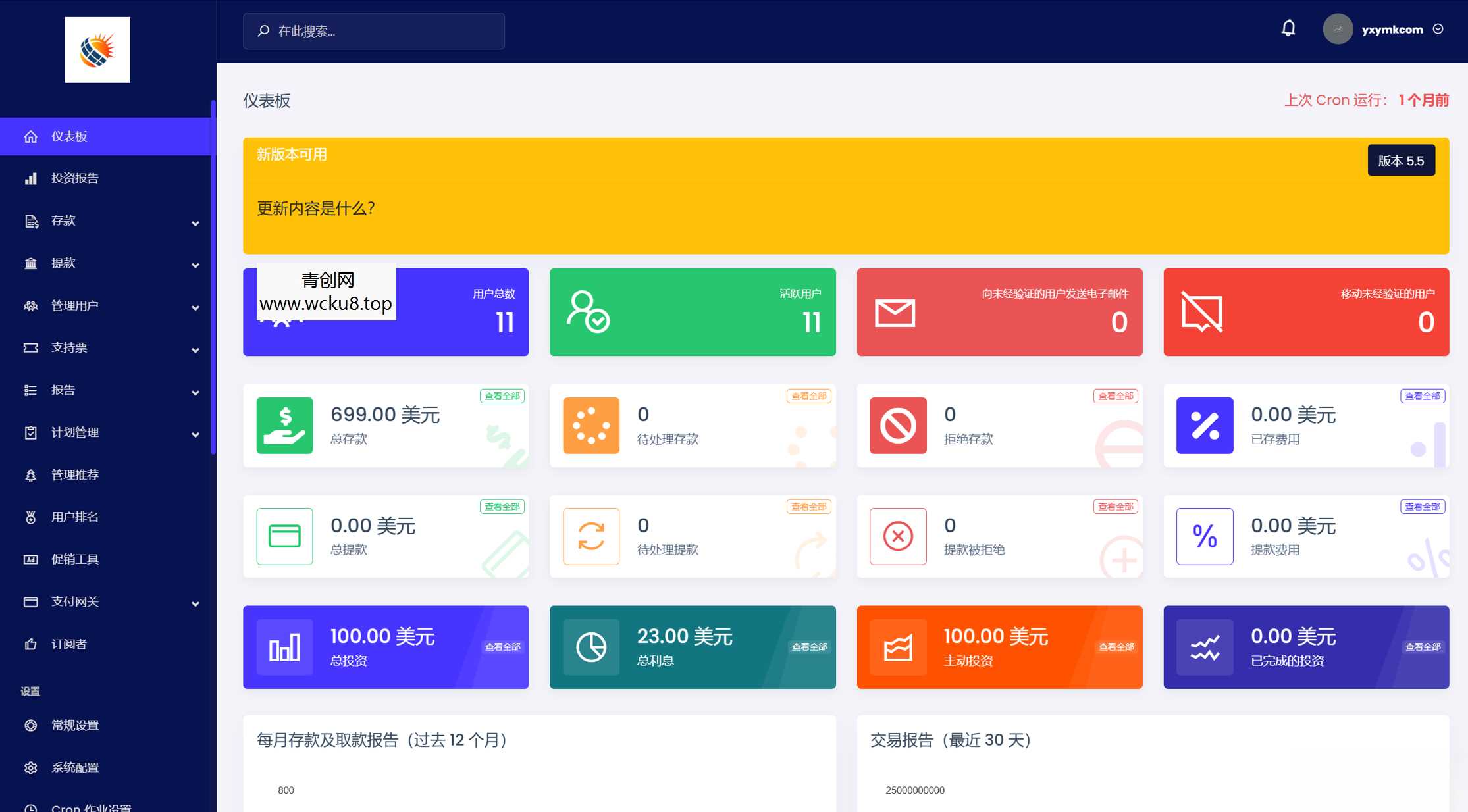This screenshot has height=812, width=1468.
Task: Click the site logo in sidebar
Action: [x=97, y=50]
